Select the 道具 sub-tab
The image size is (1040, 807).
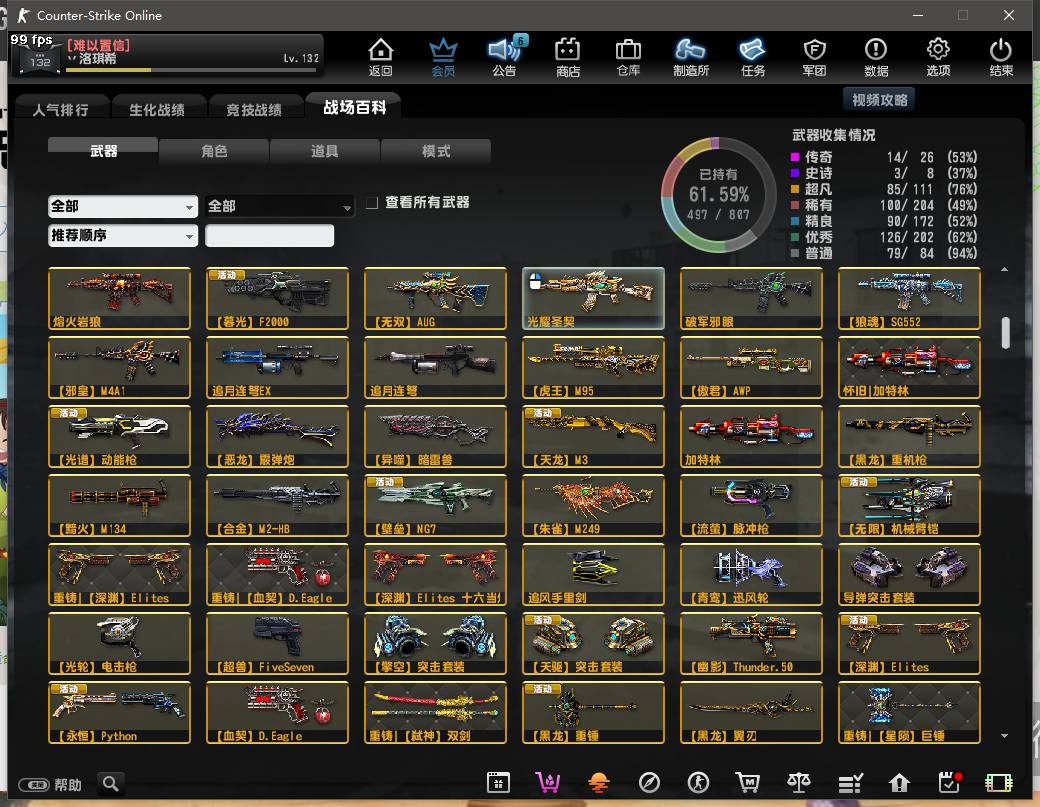pos(324,151)
